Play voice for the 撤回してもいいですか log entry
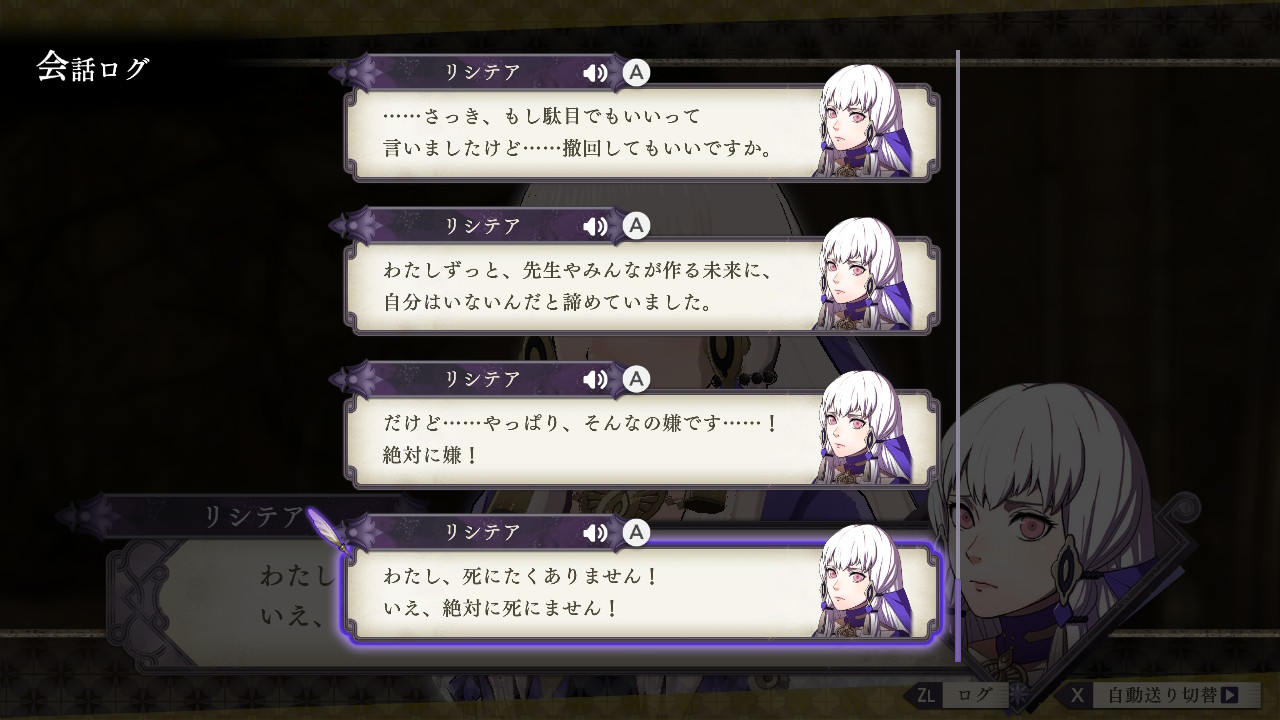Viewport: 1280px width, 720px height. pyautogui.click(x=595, y=73)
